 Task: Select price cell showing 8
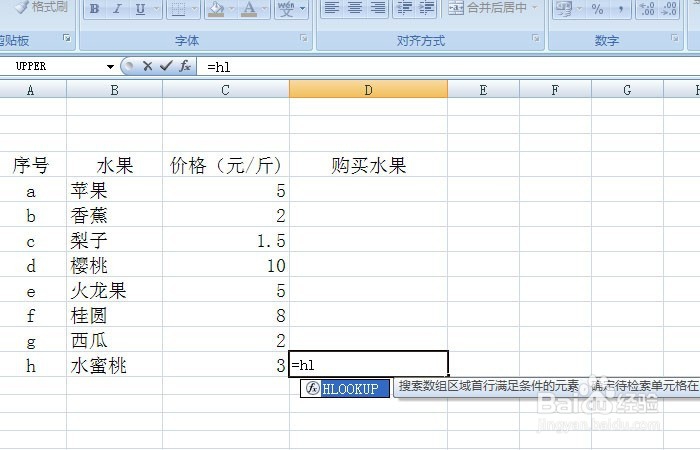tap(225, 316)
